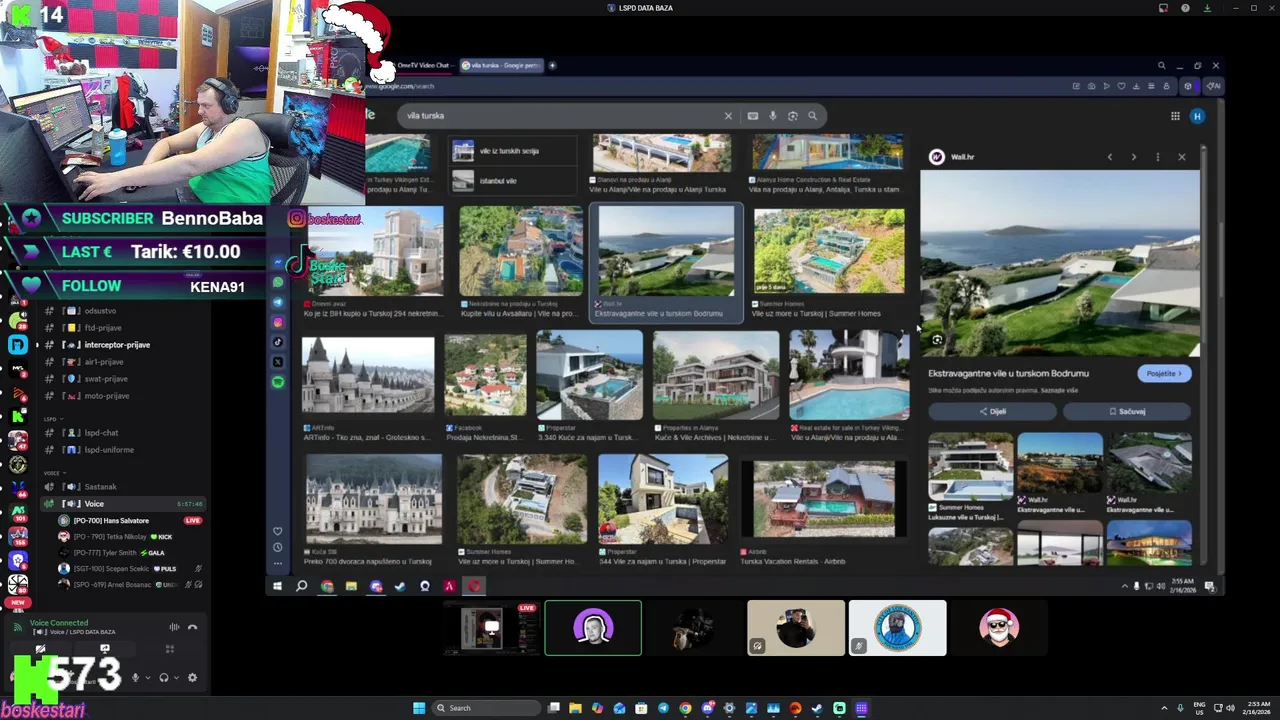Screen dimensions: 1280x720
Task: Open the Airbnb Turska Vacation Rentals thumbnail
Action: (823, 499)
